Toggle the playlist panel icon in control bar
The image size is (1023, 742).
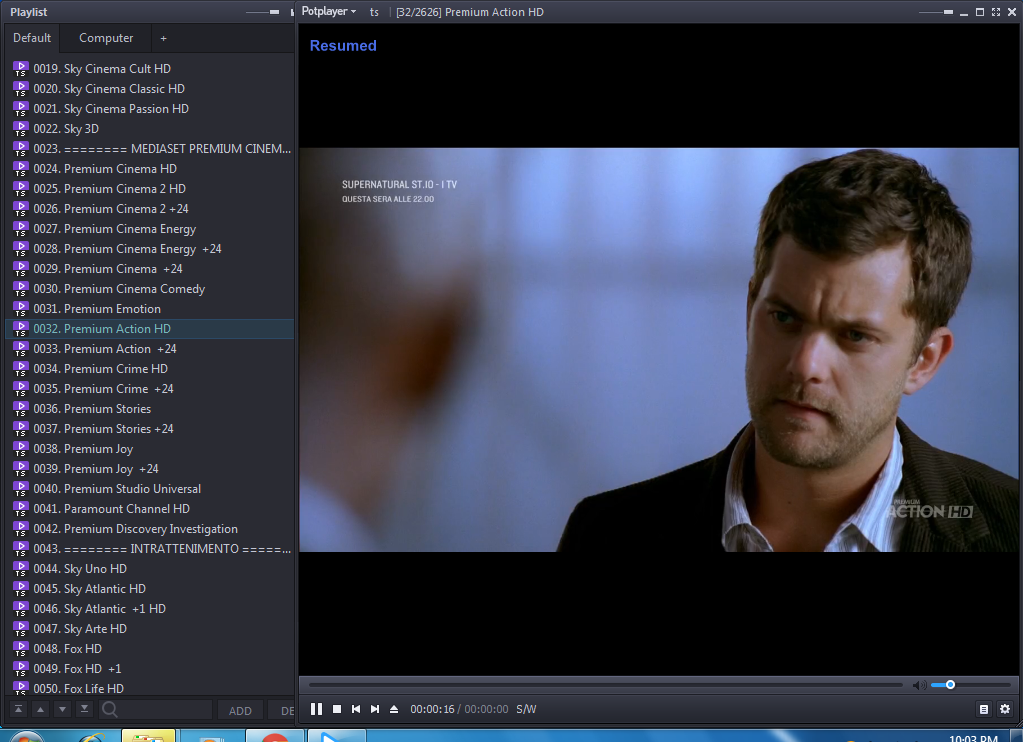click(x=984, y=709)
